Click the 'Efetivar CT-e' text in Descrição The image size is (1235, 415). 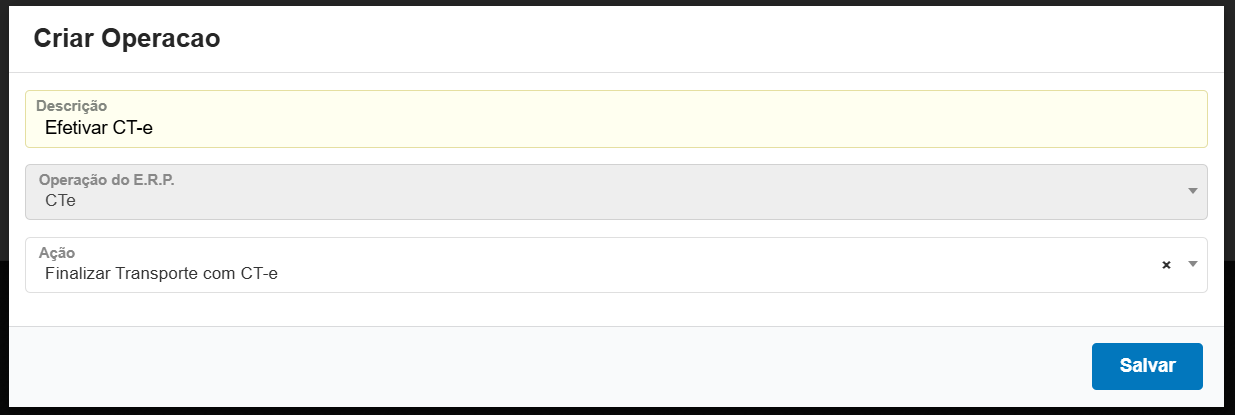[98, 127]
